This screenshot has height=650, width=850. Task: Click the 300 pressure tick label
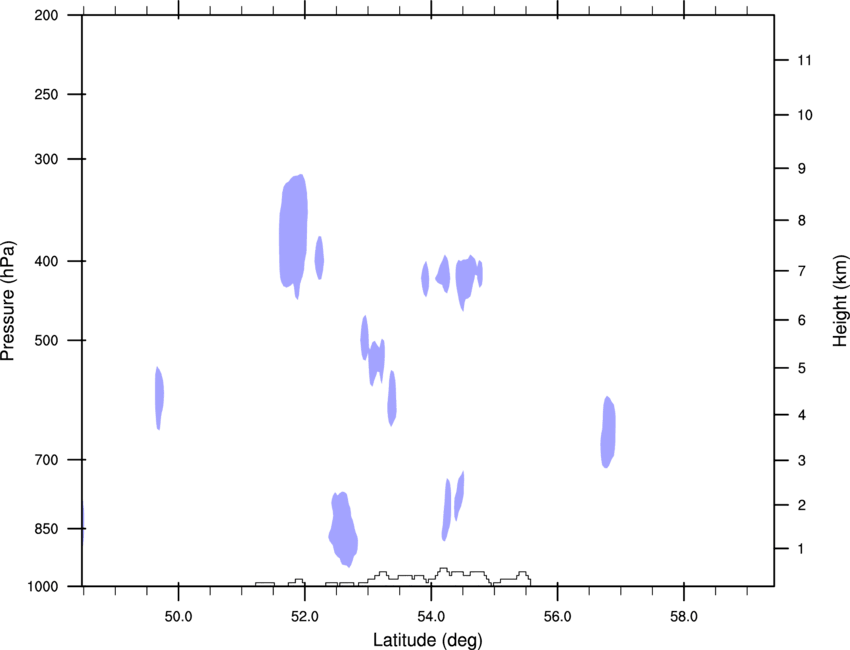pyautogui.click(x=46, y=159)
